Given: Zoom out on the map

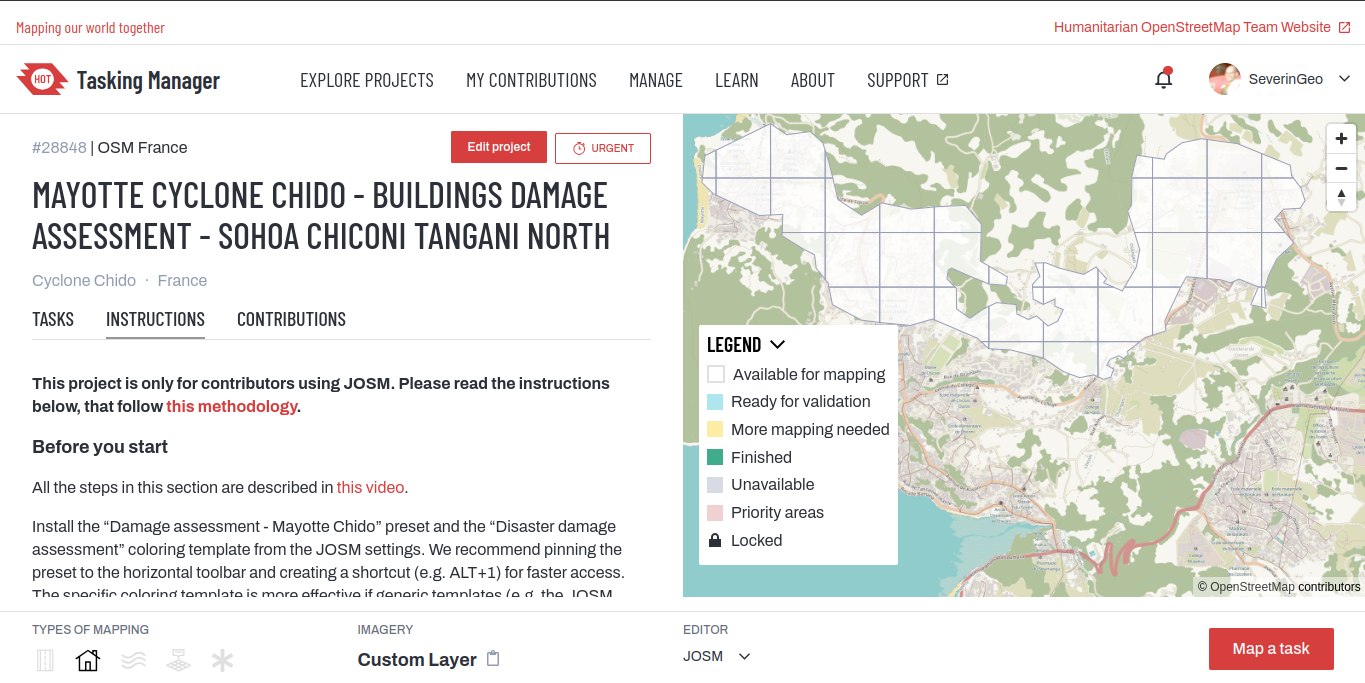Looking at the screenshot, I should tap(1341, 168).
